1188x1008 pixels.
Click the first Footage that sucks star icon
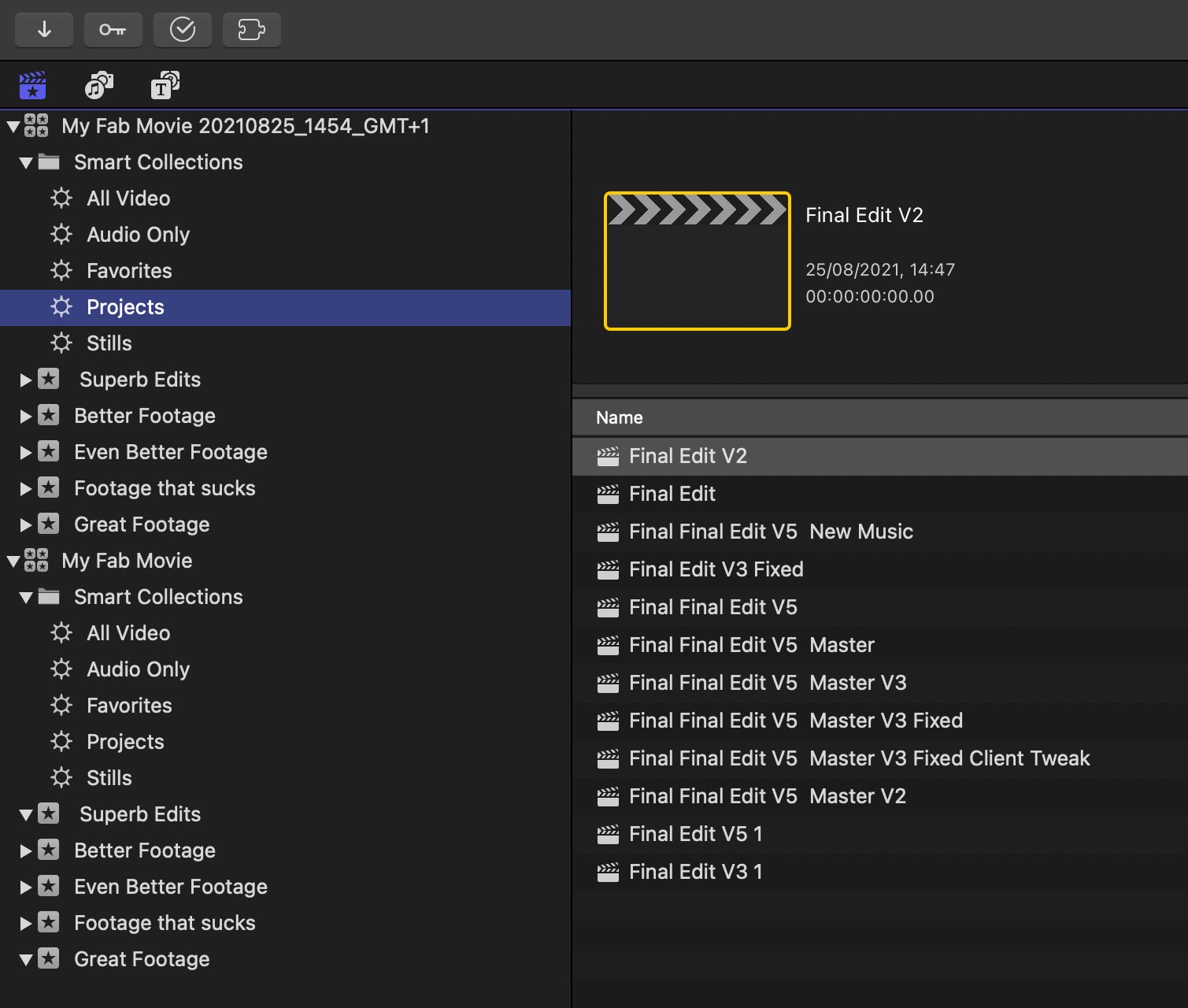tap(49, 487)
